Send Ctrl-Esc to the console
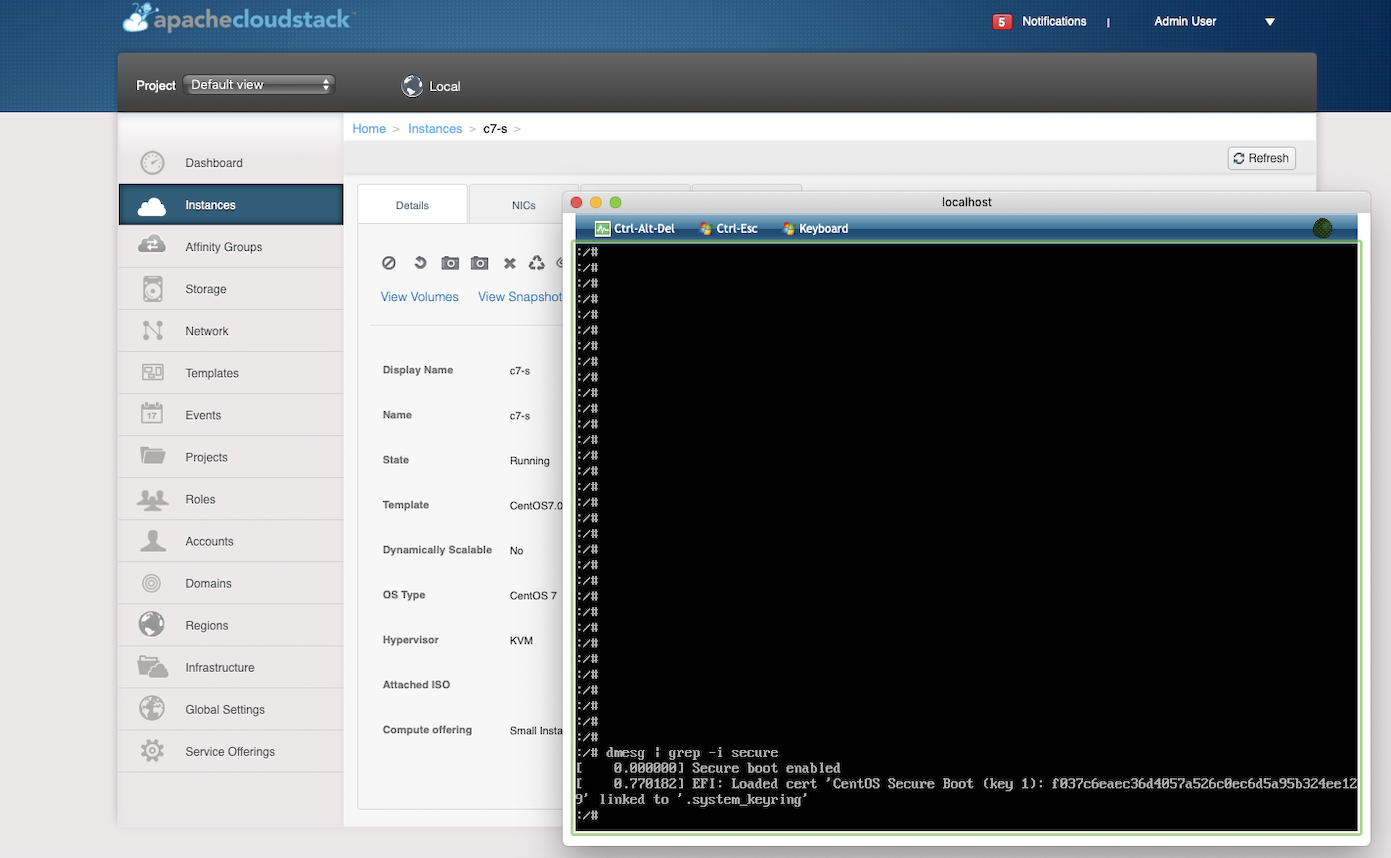 729,229
